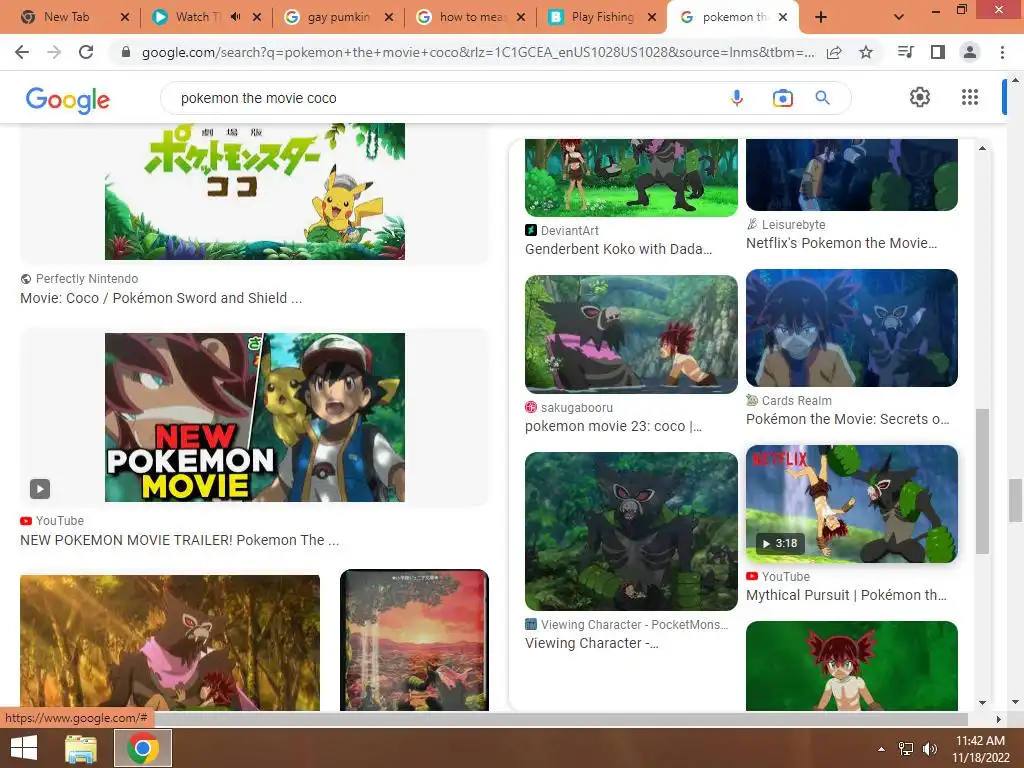The width and height of the screenshot is (1024, 768).
Task: Open the Cards Realm image
Action: point(852,328)
